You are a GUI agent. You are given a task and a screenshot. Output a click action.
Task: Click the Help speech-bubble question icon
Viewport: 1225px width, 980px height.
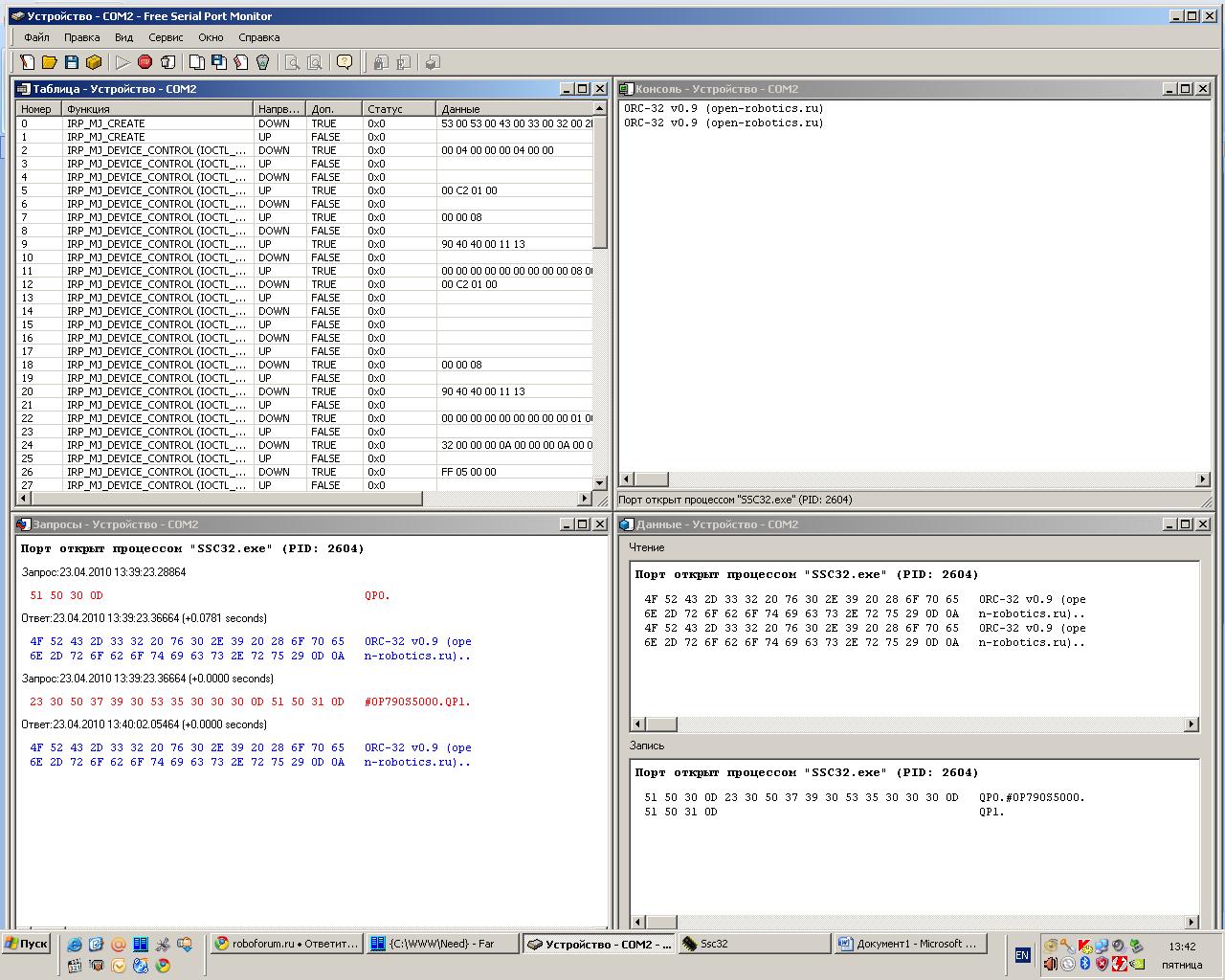(x=345, y=62)
